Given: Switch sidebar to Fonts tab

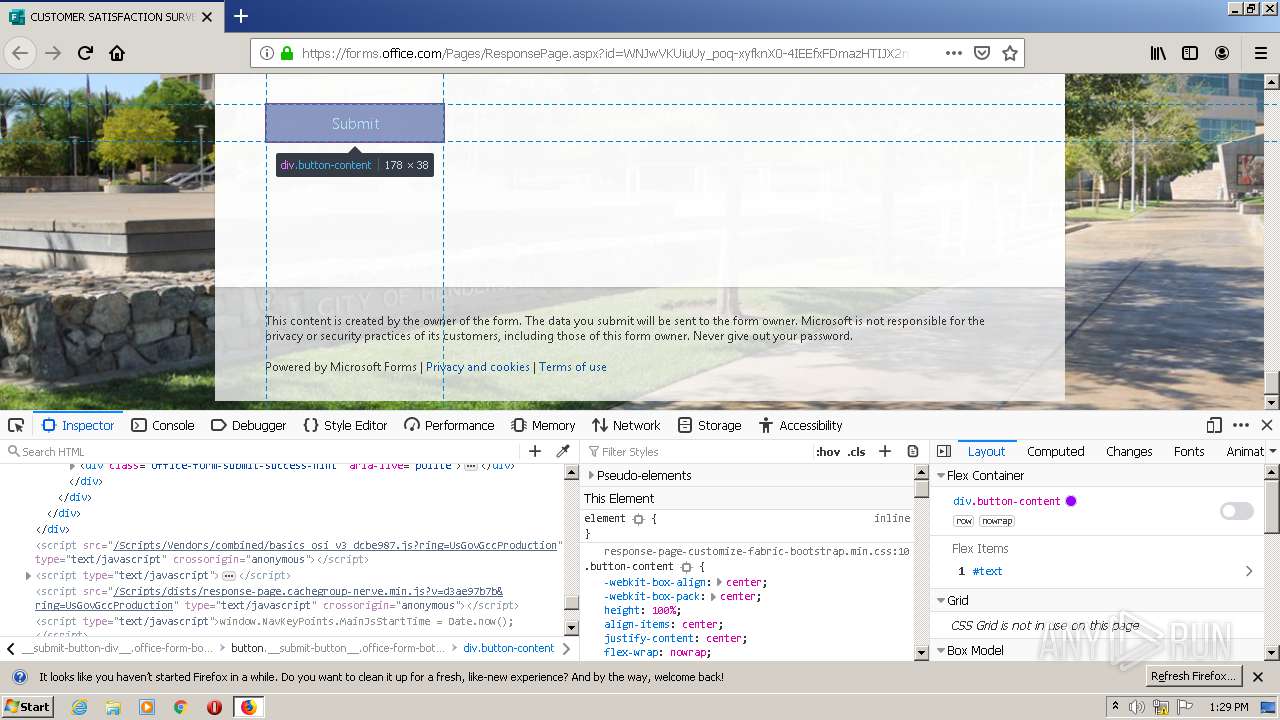Looking at the screenshot, I should 1189,451.
